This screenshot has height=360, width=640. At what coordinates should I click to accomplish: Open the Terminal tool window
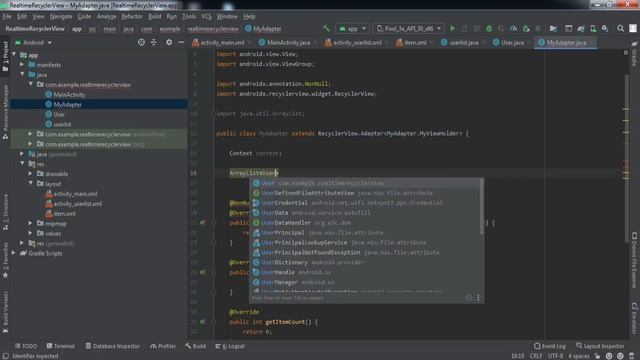point(60,346)
